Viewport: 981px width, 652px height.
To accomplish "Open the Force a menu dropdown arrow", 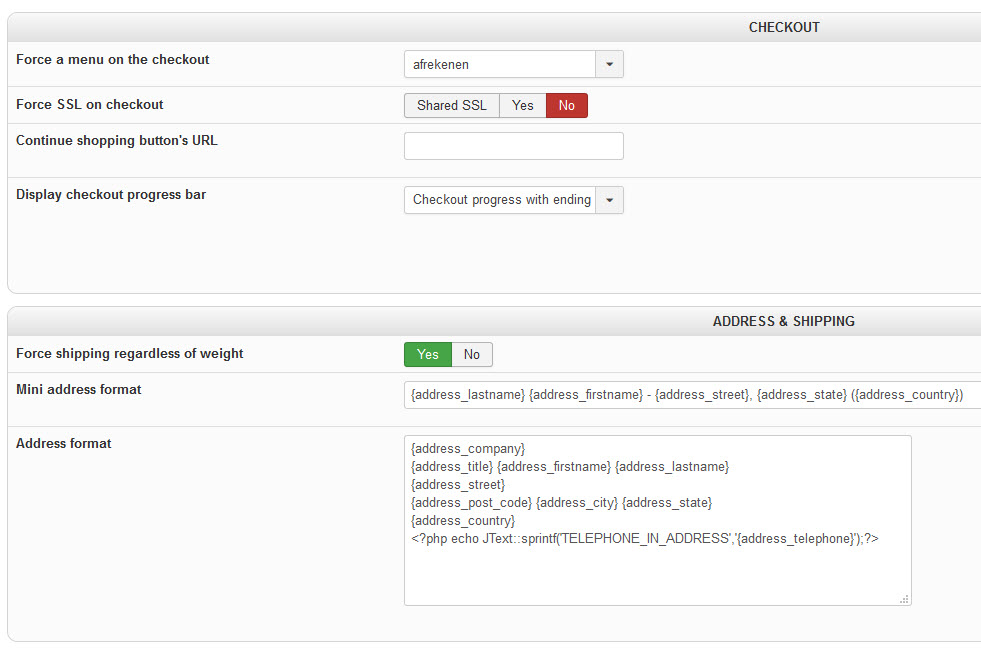I will click(x=609, y=64).
